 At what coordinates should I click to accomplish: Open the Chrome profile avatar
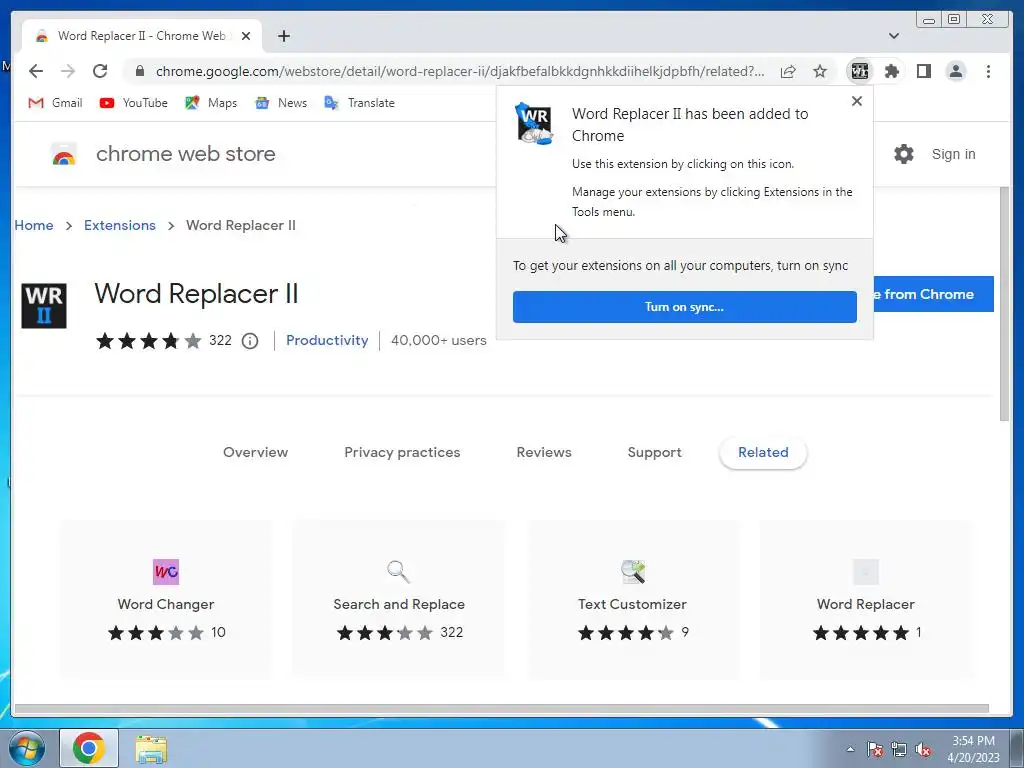click(x=955, y=71)
